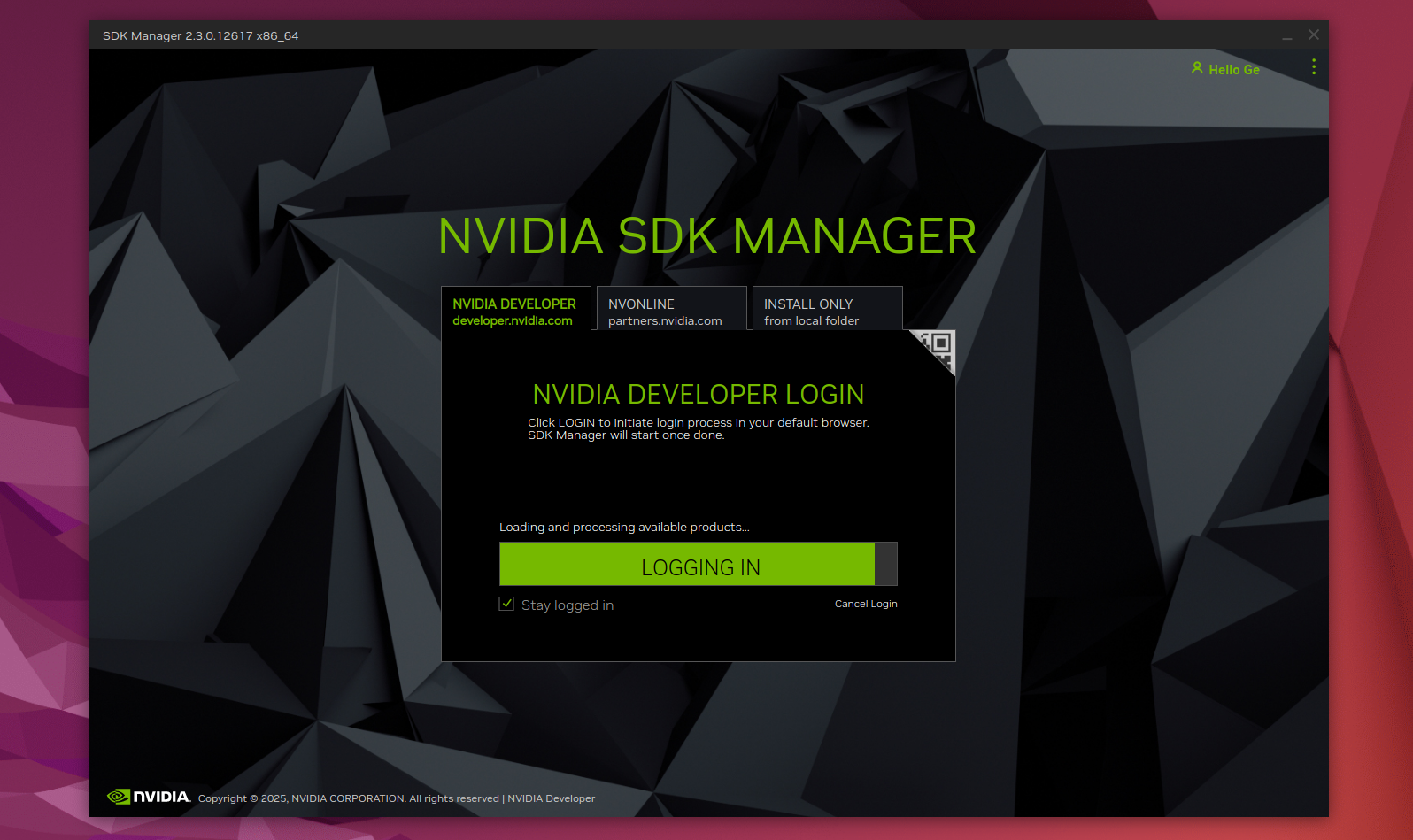
Task: Select the NVIDIA DEVELOPER tab
Action: point(516,309)
